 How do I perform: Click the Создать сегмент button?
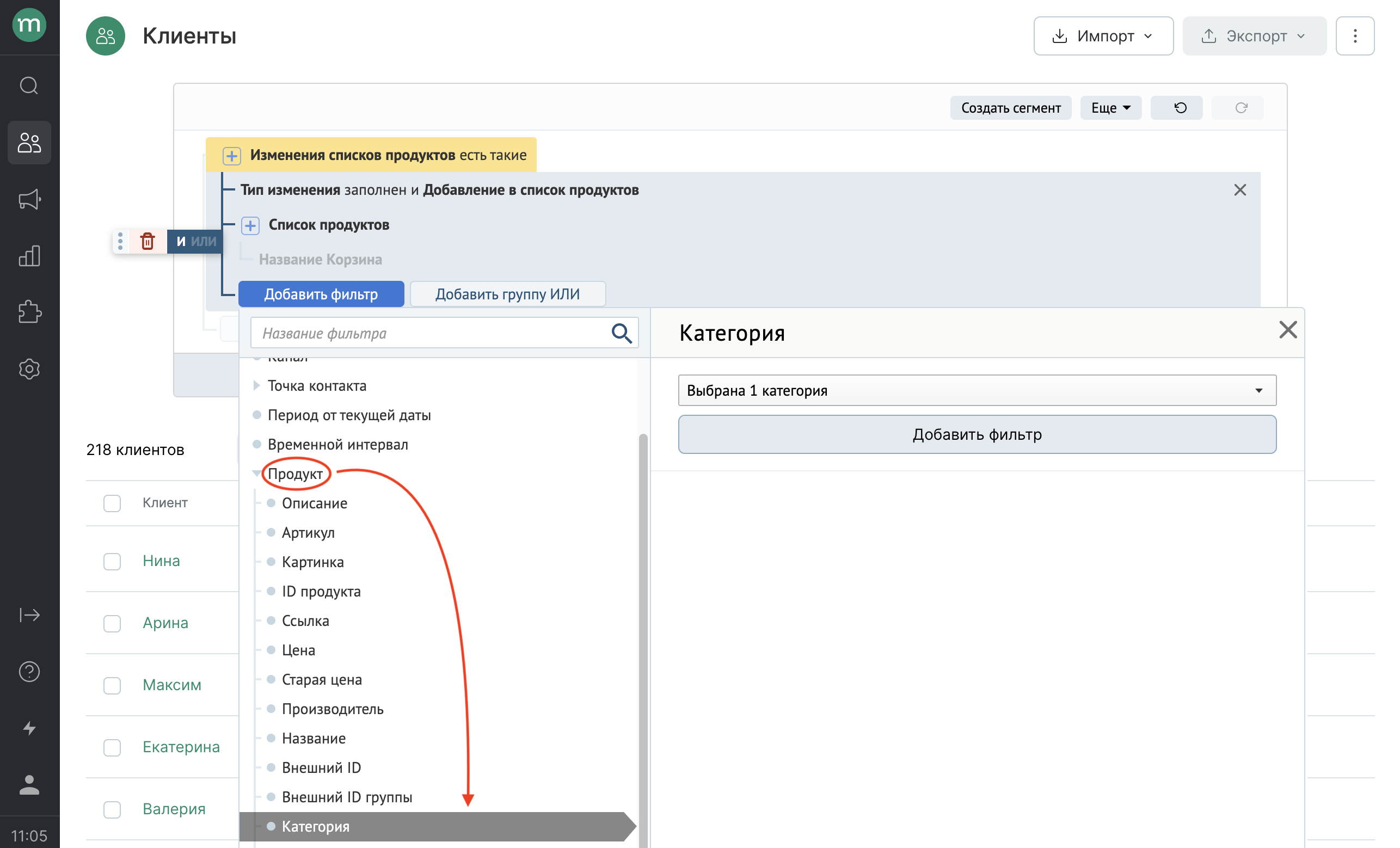point(1010,108)
